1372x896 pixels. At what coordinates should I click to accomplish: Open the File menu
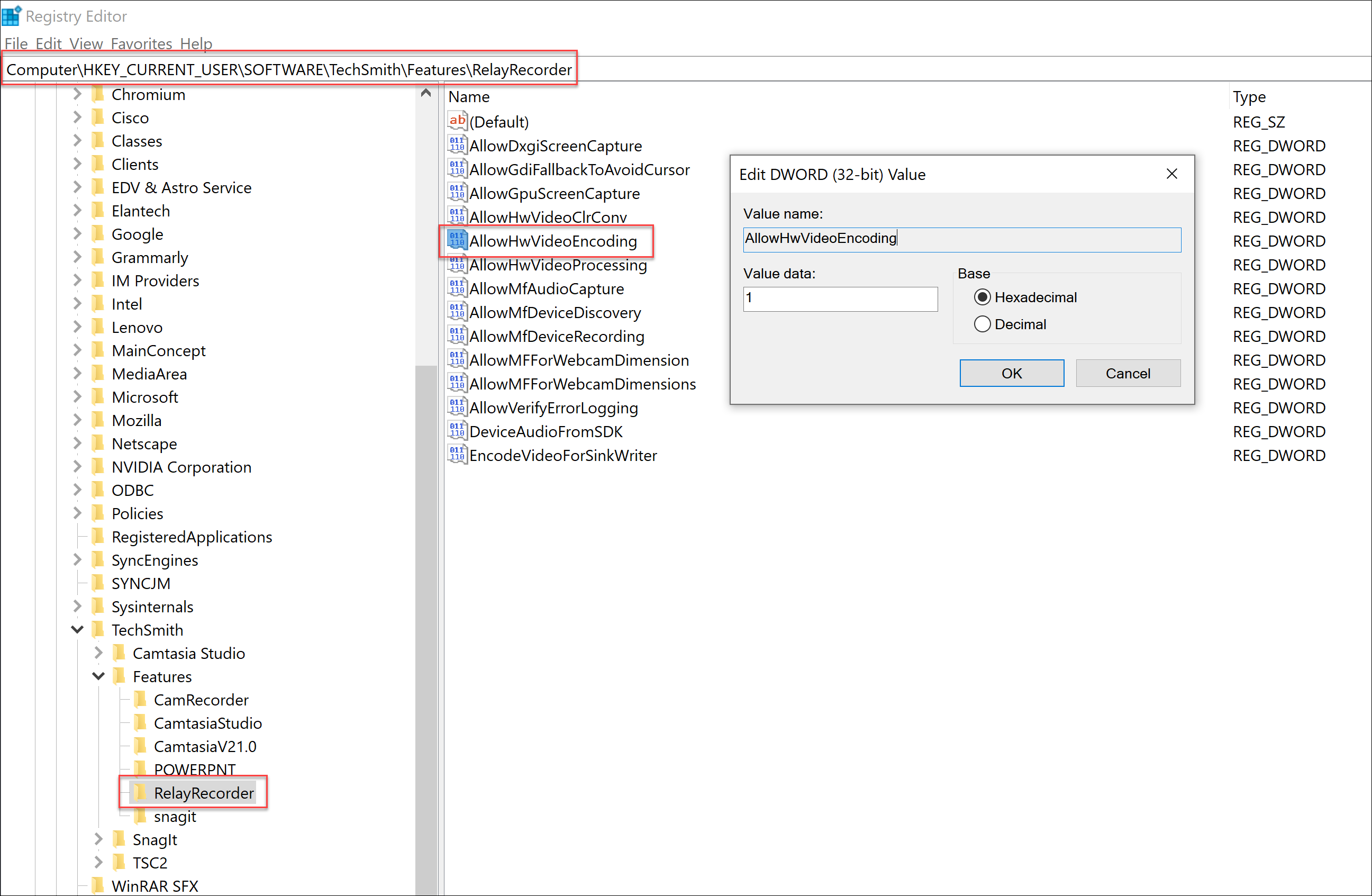16,43
